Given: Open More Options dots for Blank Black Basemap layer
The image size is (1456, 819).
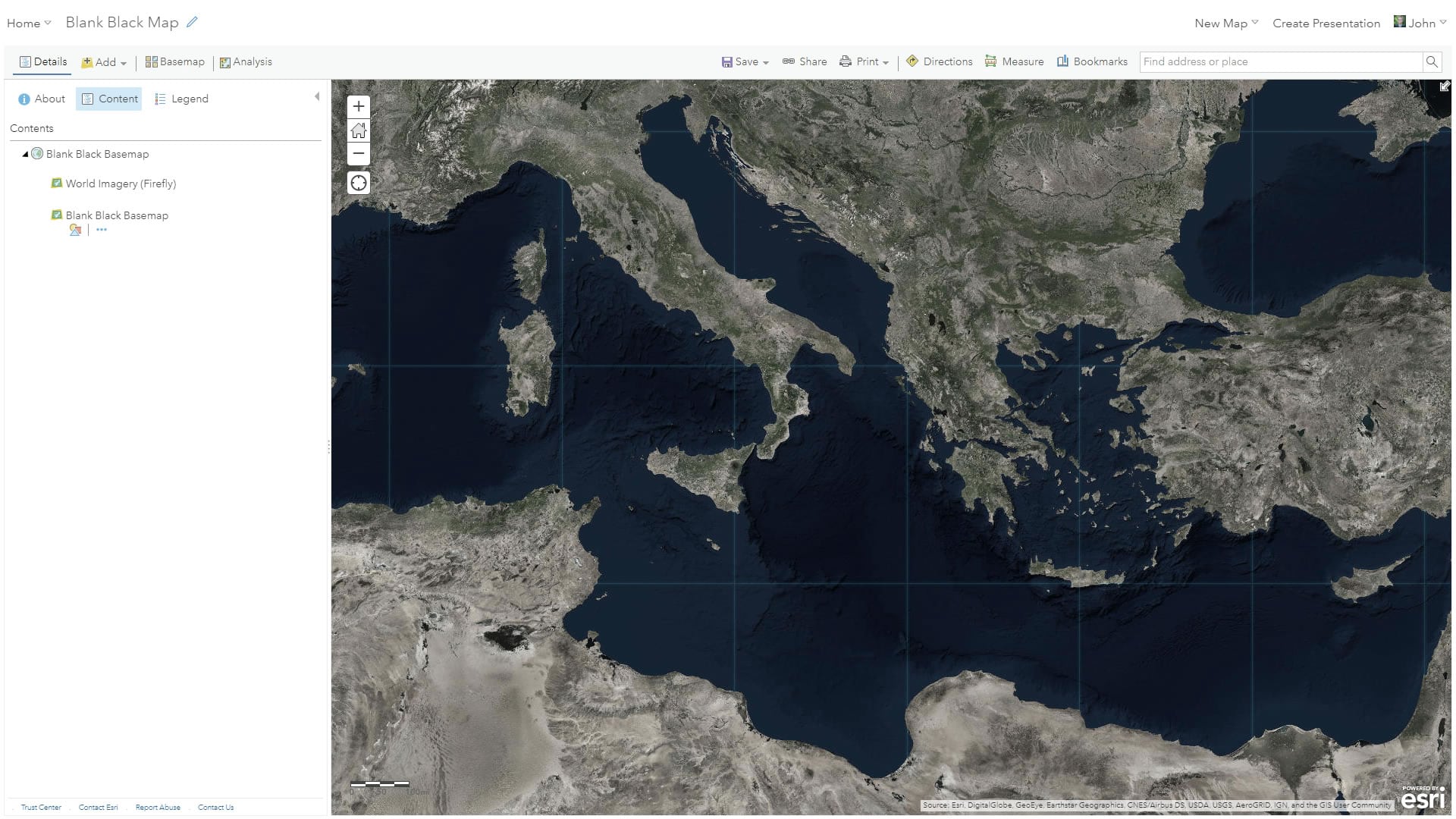Looking at the screenshot, I should click(102, 230).
